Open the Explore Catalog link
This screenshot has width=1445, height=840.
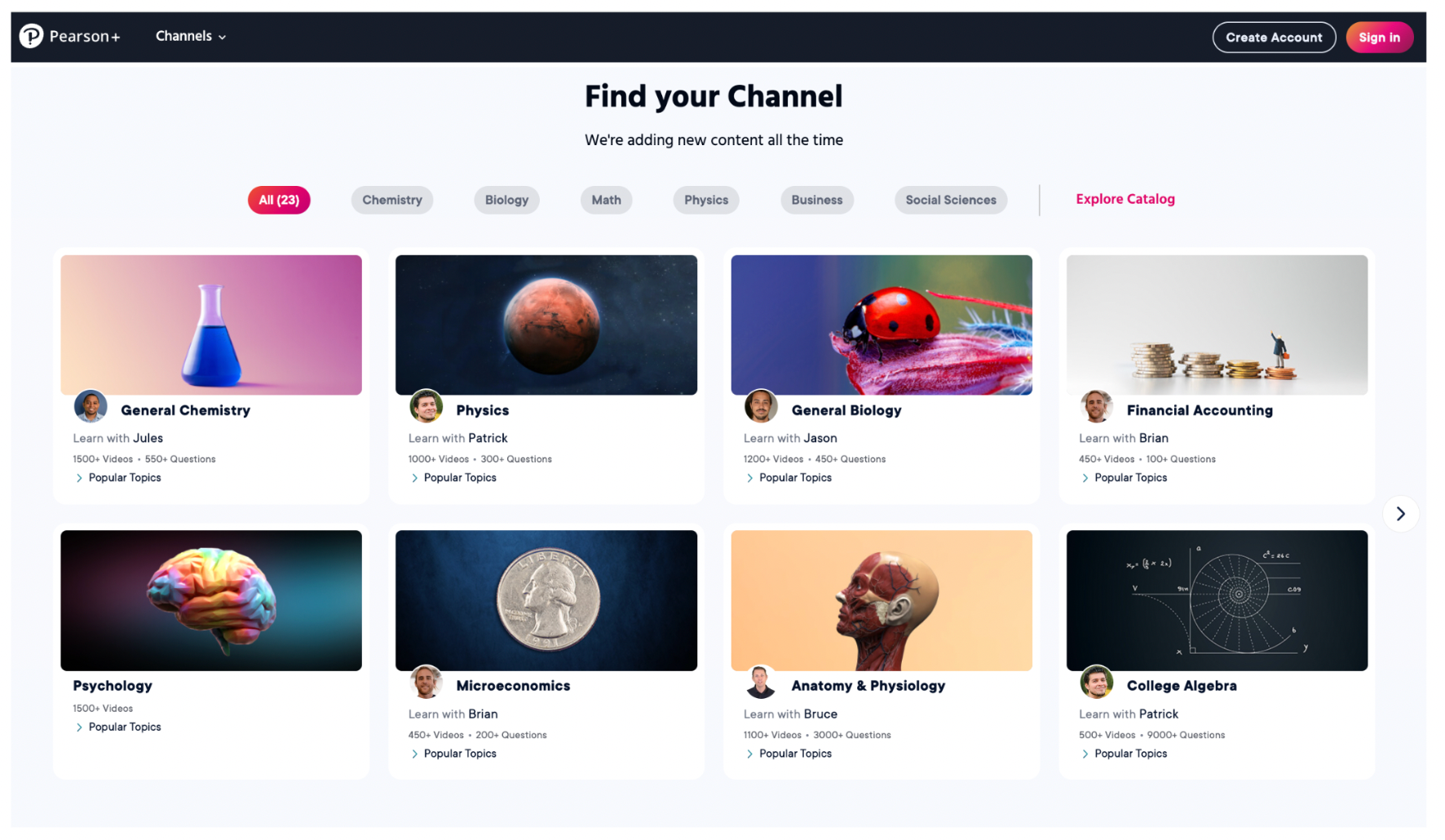pos(1125,199)
